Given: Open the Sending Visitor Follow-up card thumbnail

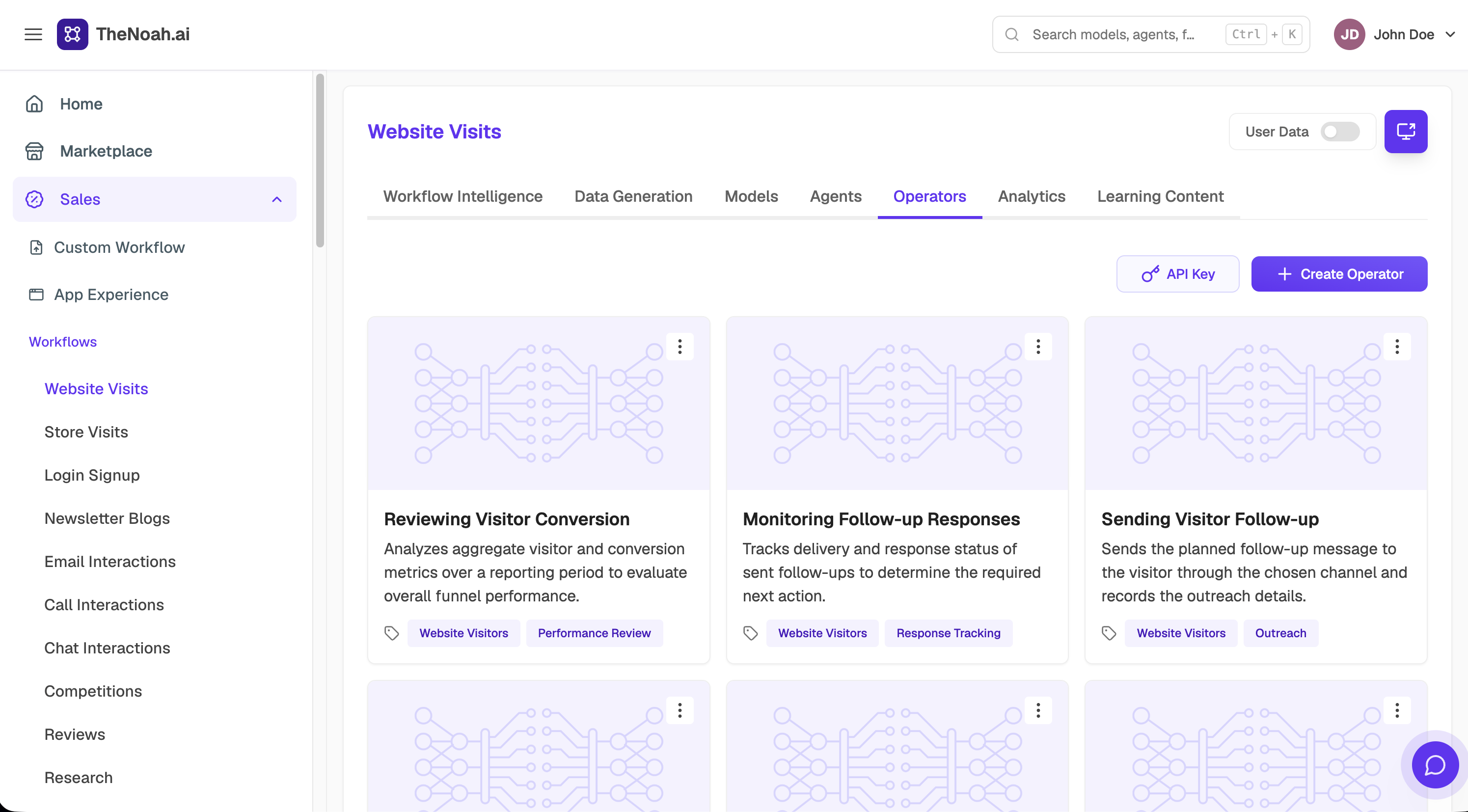Looking at the screenshot, I should (1255, 404).
